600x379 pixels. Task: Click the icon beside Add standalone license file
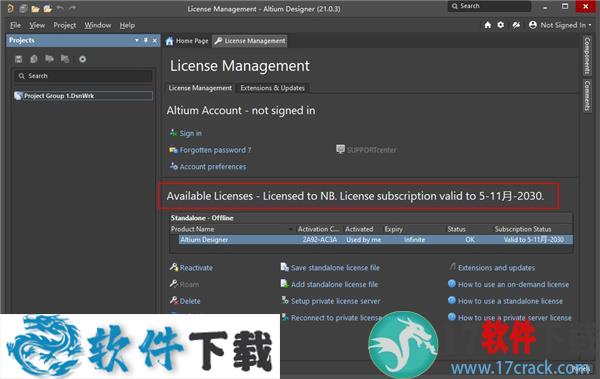click(284, 284)
